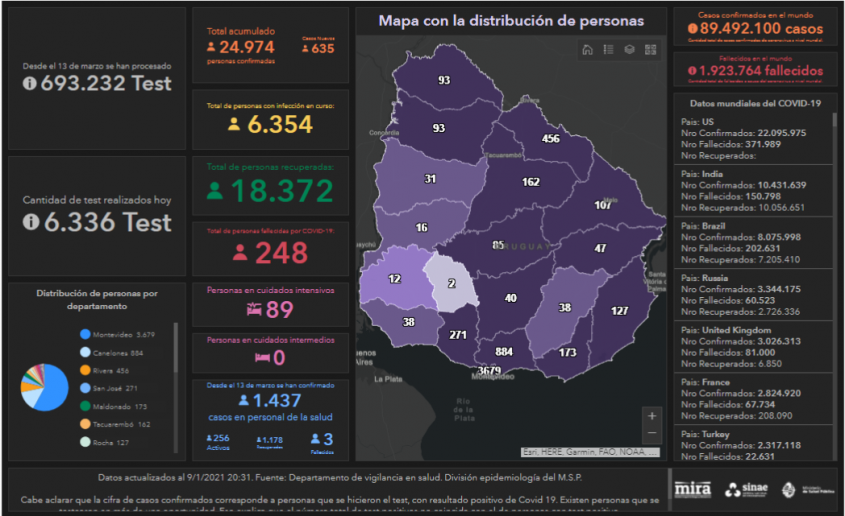
Task: Select the US entry in world data list
Action: 752,139
